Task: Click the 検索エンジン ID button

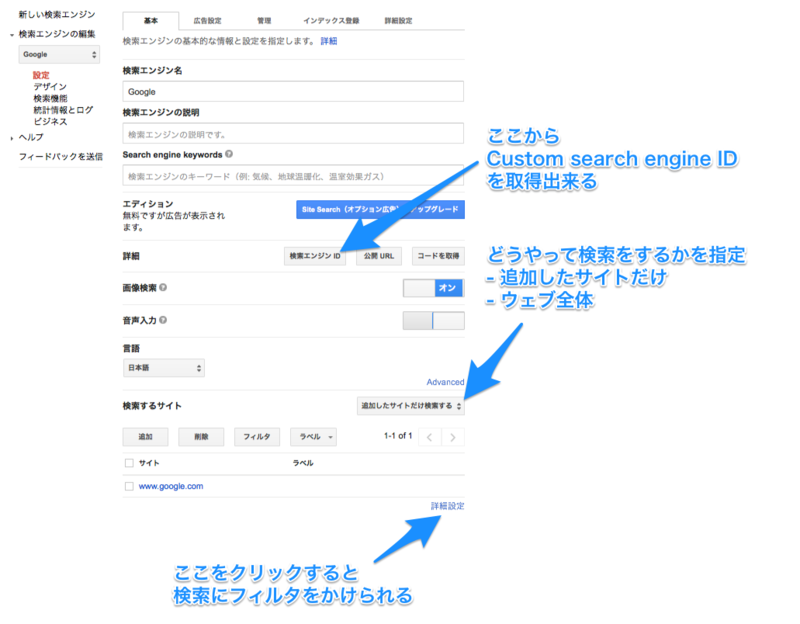Action: (x=315, y=256)
